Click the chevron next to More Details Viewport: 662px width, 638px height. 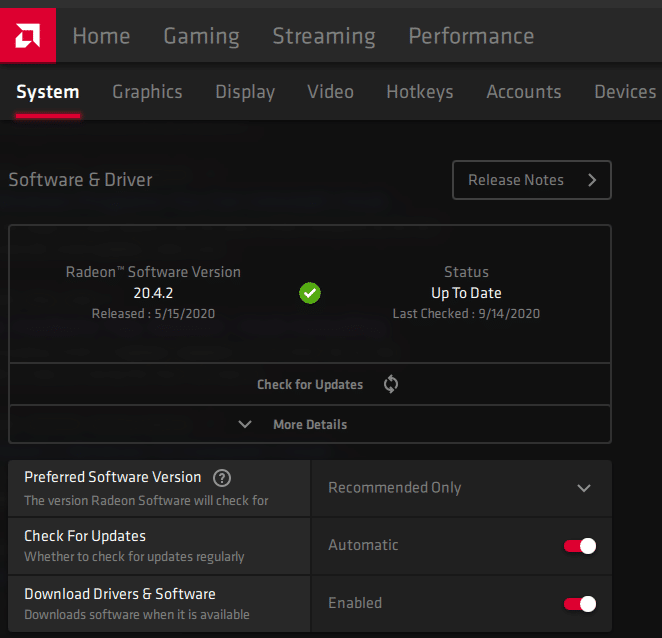tap(245, 424)
